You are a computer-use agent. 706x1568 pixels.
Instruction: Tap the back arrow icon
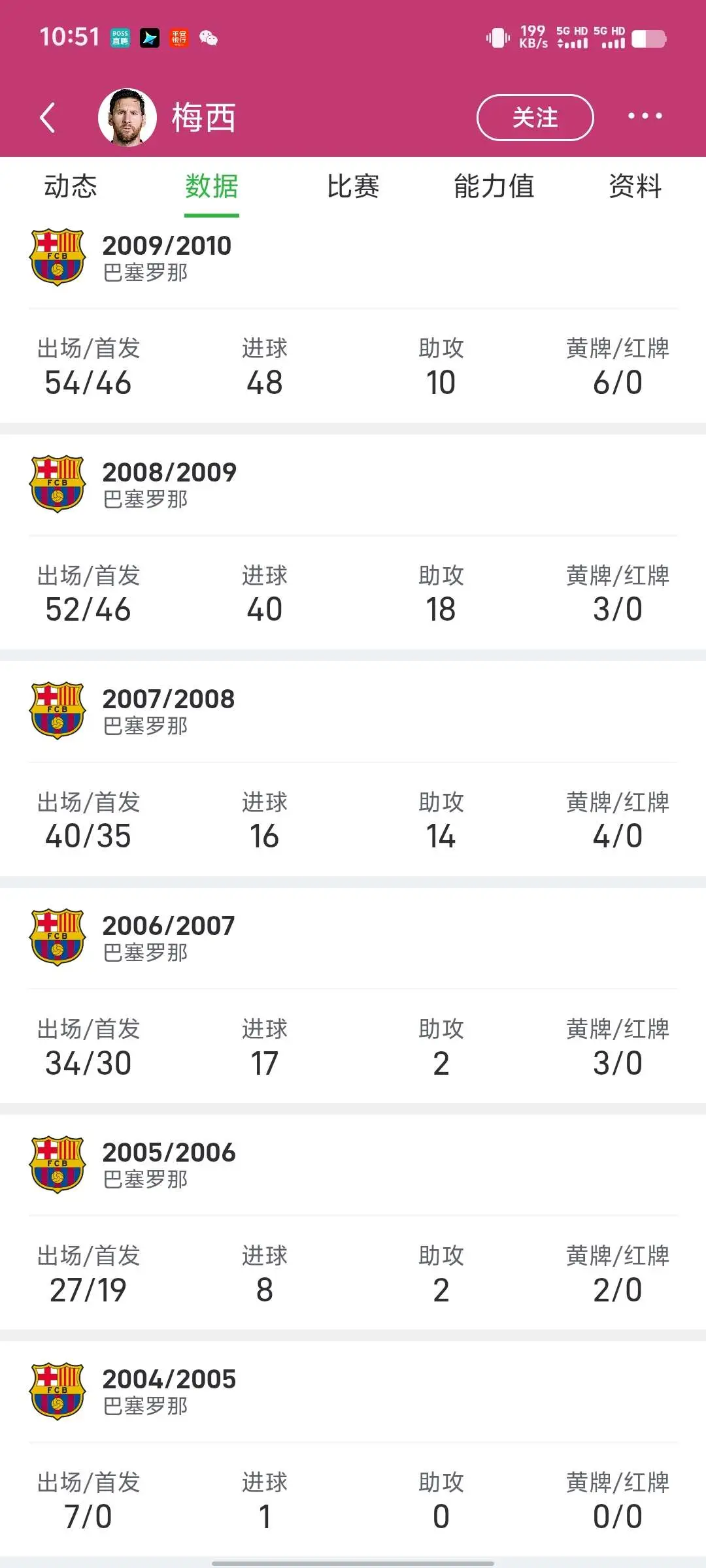48,118
